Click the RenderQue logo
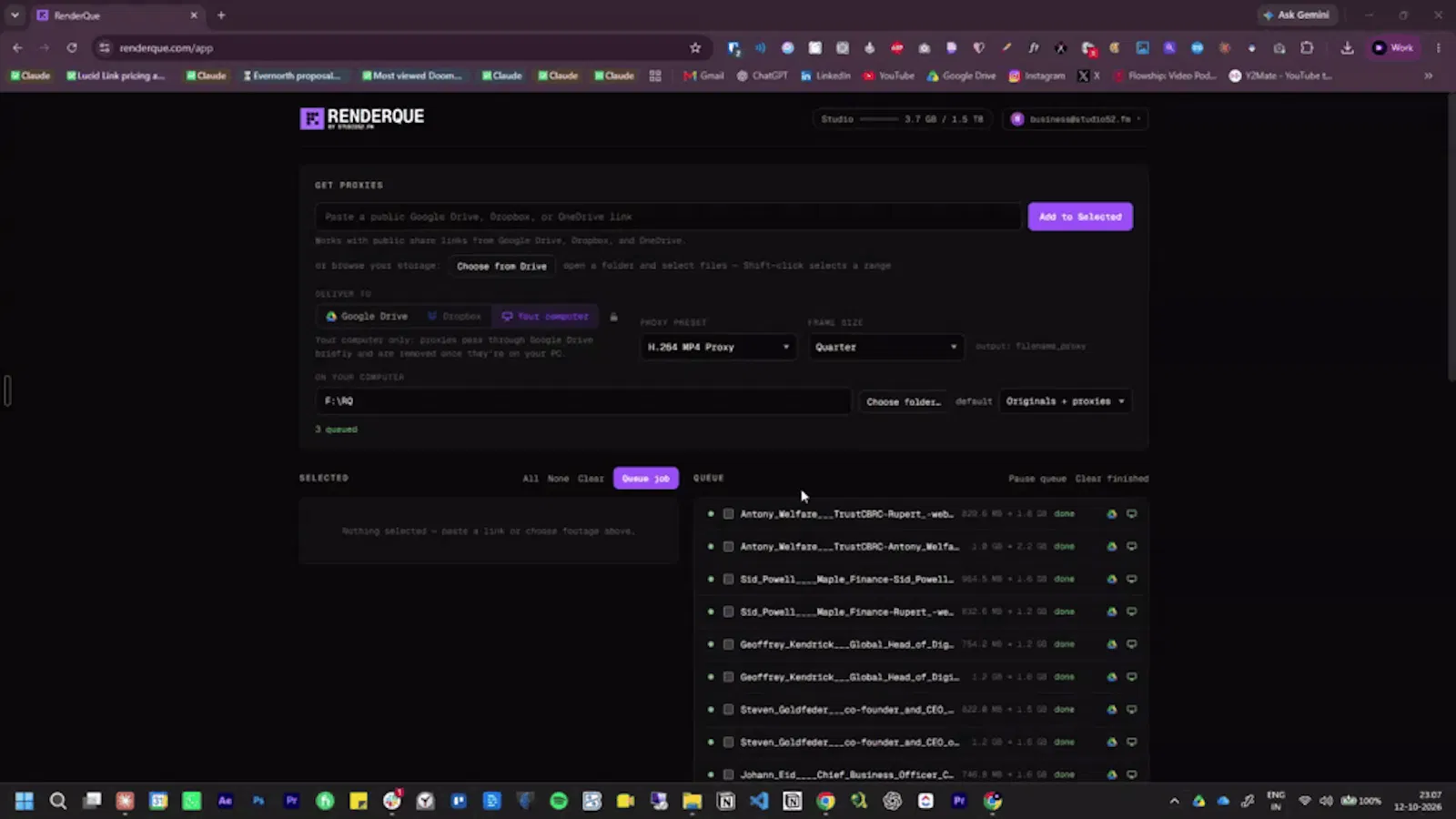This screenshot has height=819, width=1456. [x=362, y=118]
